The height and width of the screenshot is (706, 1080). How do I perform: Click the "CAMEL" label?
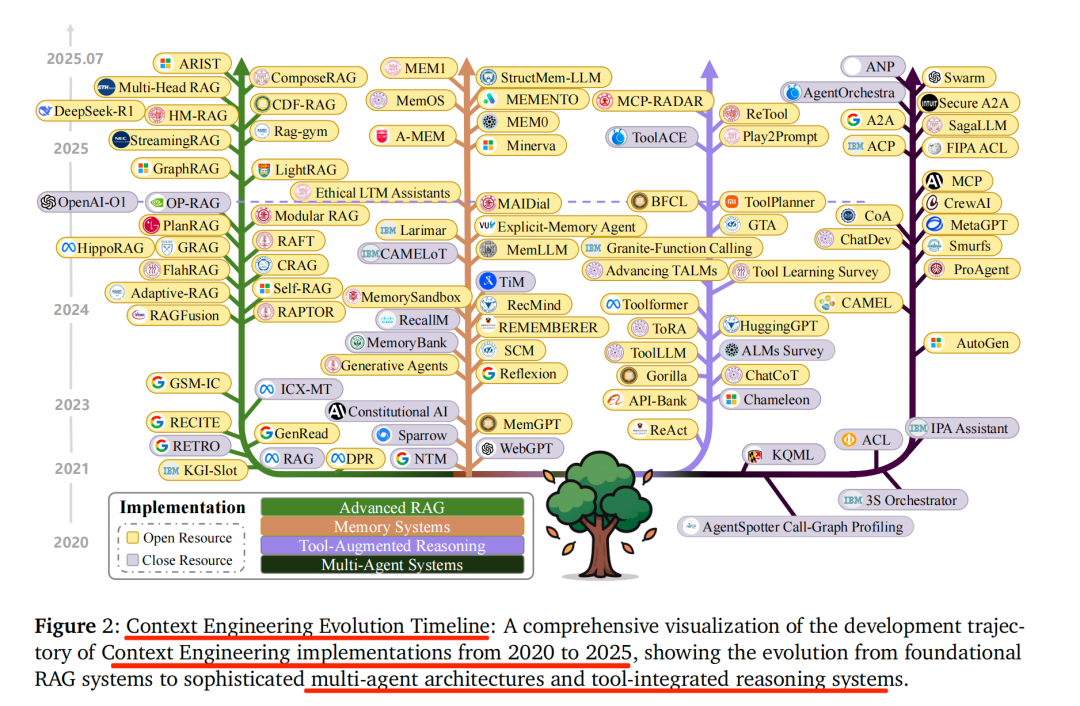pyautogui.click(x=858, y=302)
